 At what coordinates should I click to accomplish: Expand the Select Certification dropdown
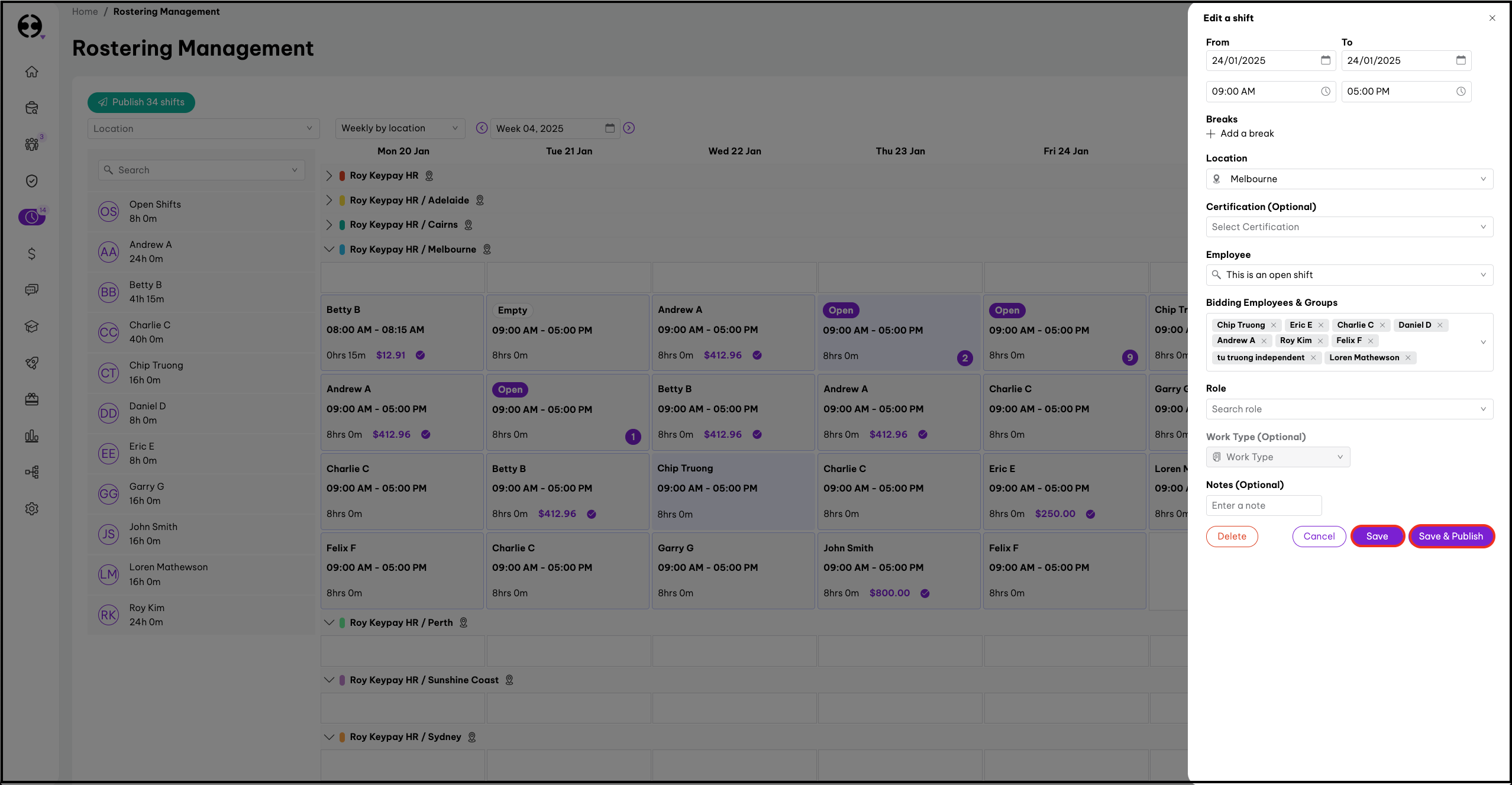click(1349, 227)
